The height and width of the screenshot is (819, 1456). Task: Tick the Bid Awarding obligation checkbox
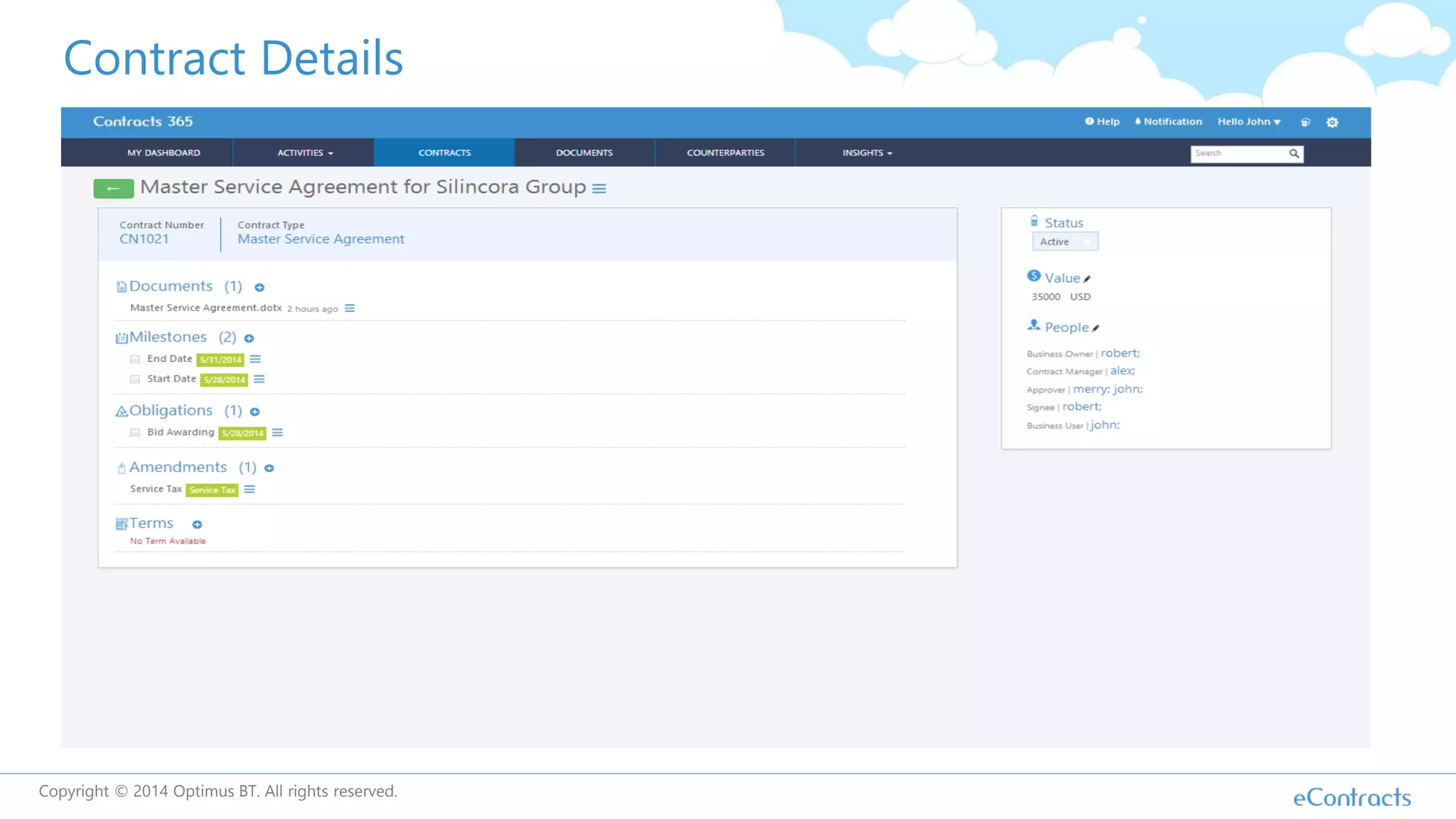coord(135,433)
